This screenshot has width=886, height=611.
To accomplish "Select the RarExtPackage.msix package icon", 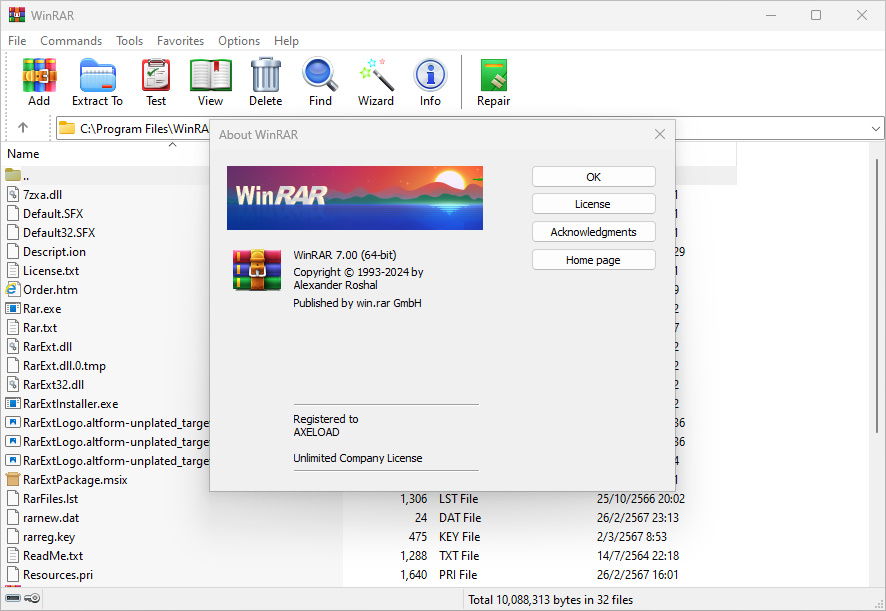I will 12,479.
